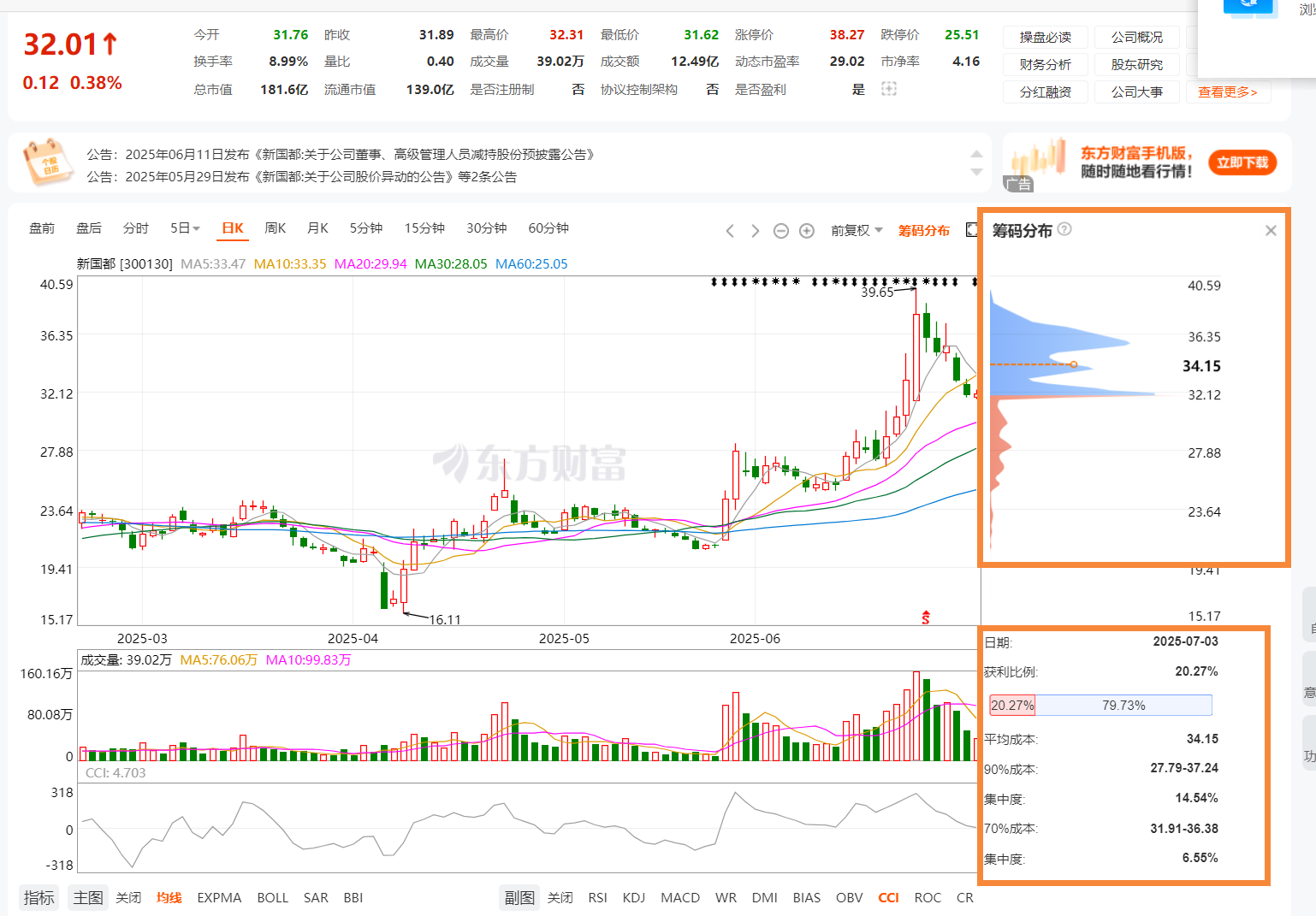The width and height of the screenshot is (1316, 916).
Task: Click the 东方财富手机版 ad banner text
Action: pos(1136,153)
